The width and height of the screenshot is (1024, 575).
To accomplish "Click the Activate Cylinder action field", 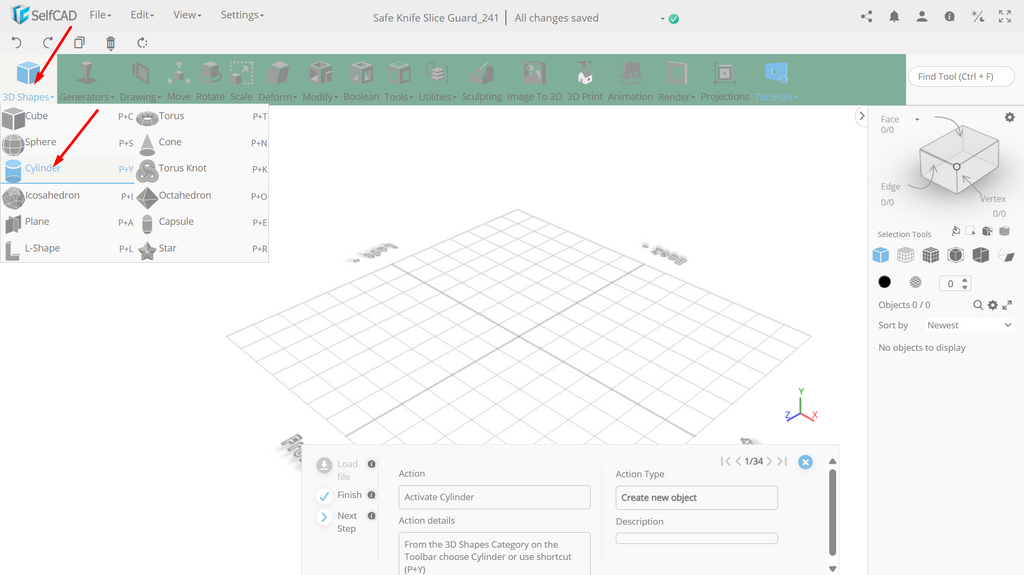I will tap(494, 497).
